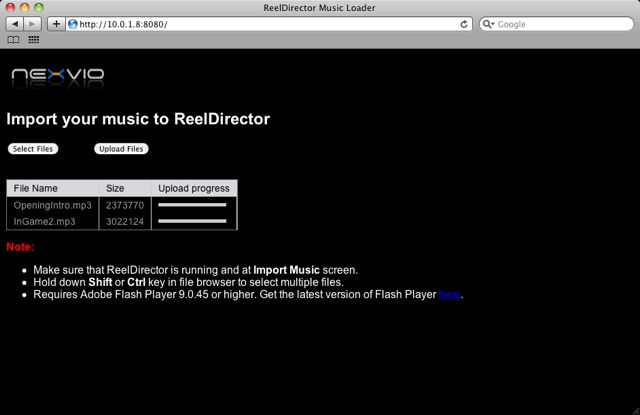Click the Upload Files button
This screenshot has height=415, width=640.
click(121, 149)
